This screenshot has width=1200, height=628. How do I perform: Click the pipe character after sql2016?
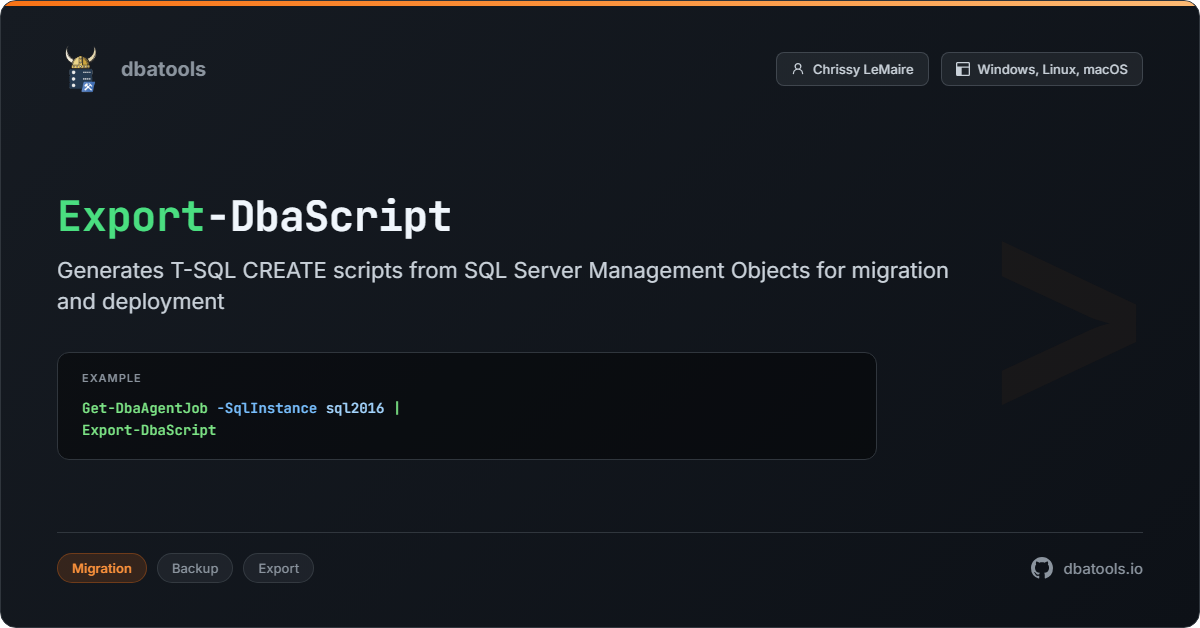[x=397, y=408]
